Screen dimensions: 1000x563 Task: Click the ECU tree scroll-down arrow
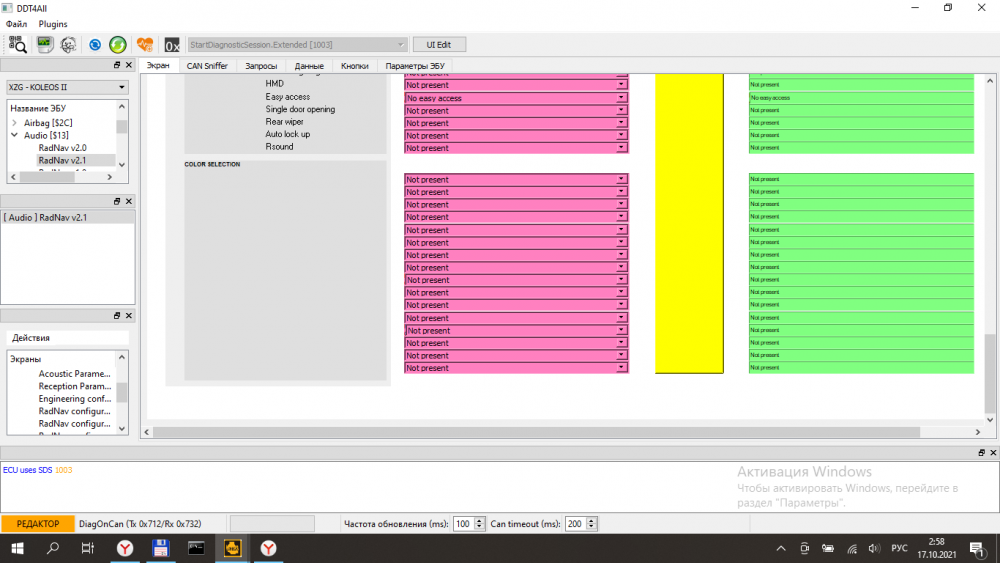(122, 165)
